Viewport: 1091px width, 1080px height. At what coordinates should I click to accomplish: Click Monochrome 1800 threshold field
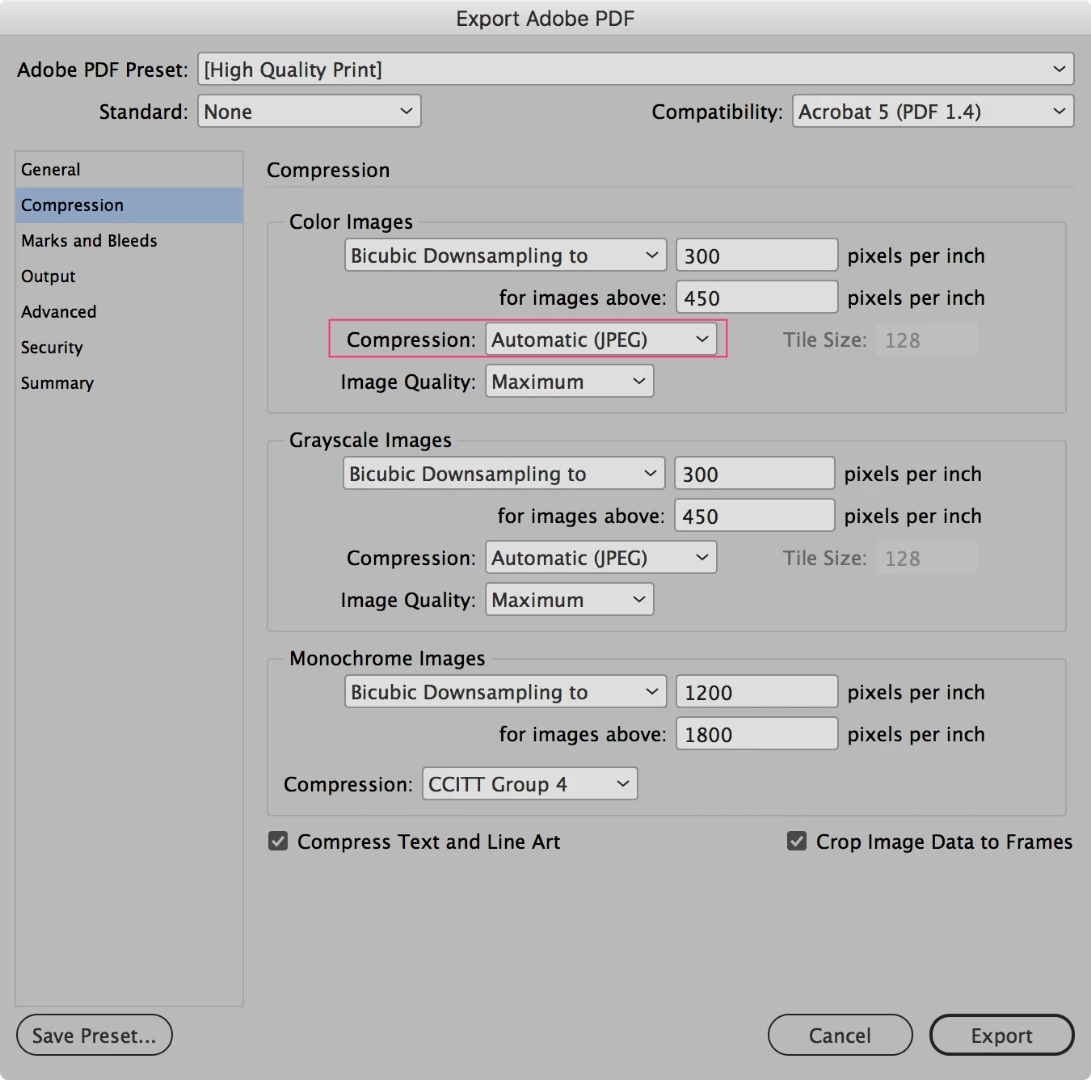[756, 734]
